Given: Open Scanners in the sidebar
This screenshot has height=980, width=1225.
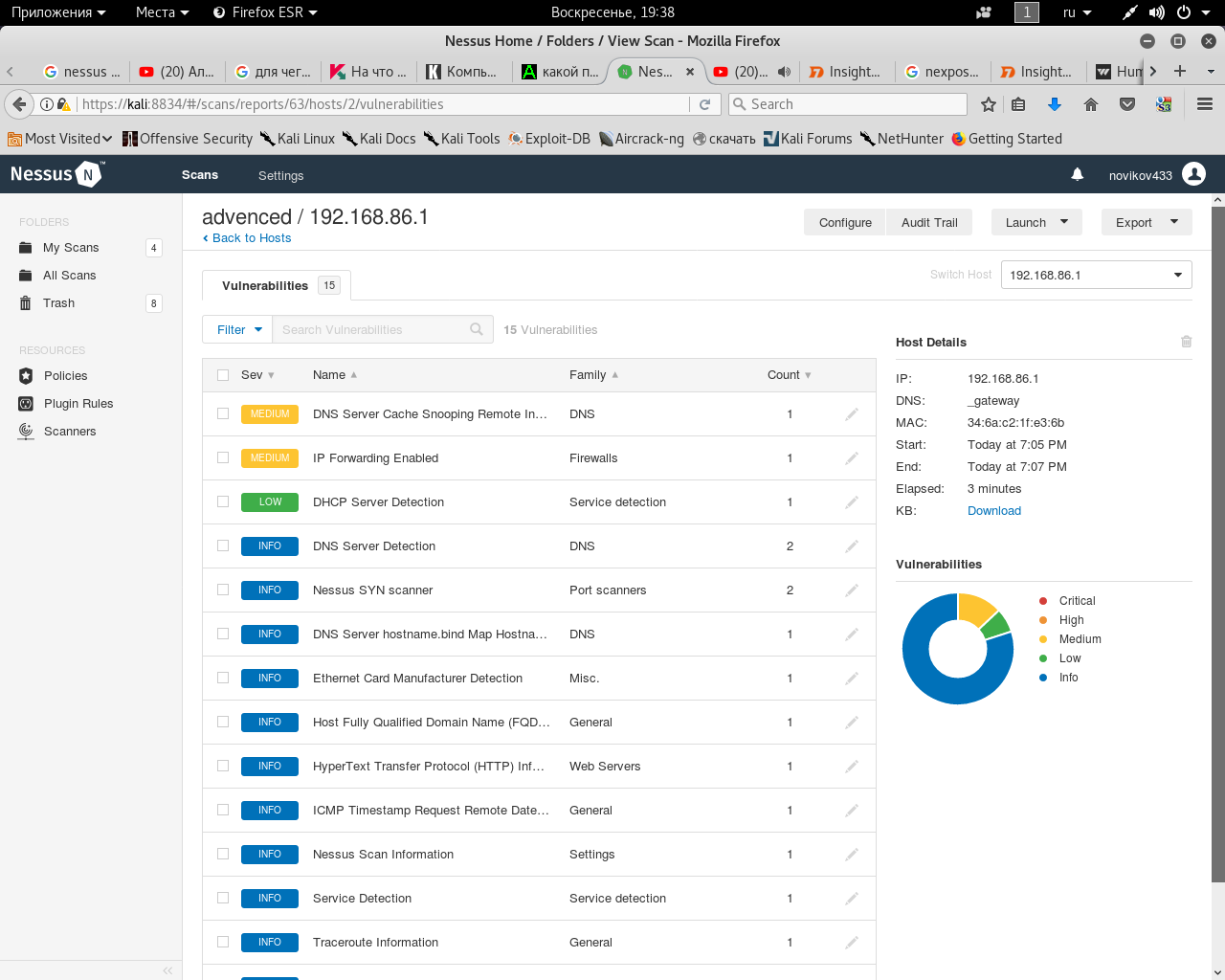Looking at the screenshot, I should coord(69,432).
